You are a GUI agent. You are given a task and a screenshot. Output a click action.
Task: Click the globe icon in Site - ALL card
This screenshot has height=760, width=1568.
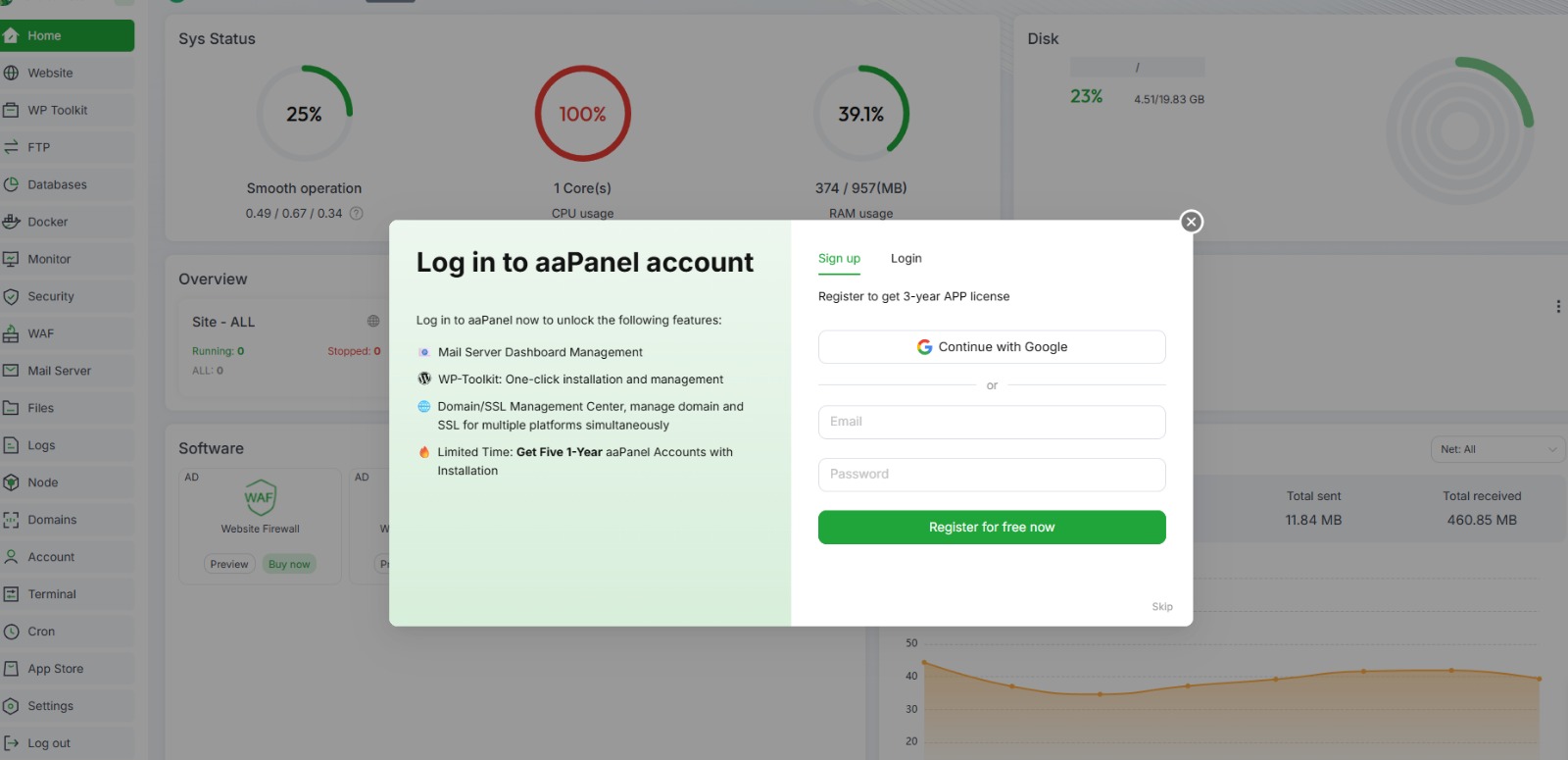(x=373, y=321)
